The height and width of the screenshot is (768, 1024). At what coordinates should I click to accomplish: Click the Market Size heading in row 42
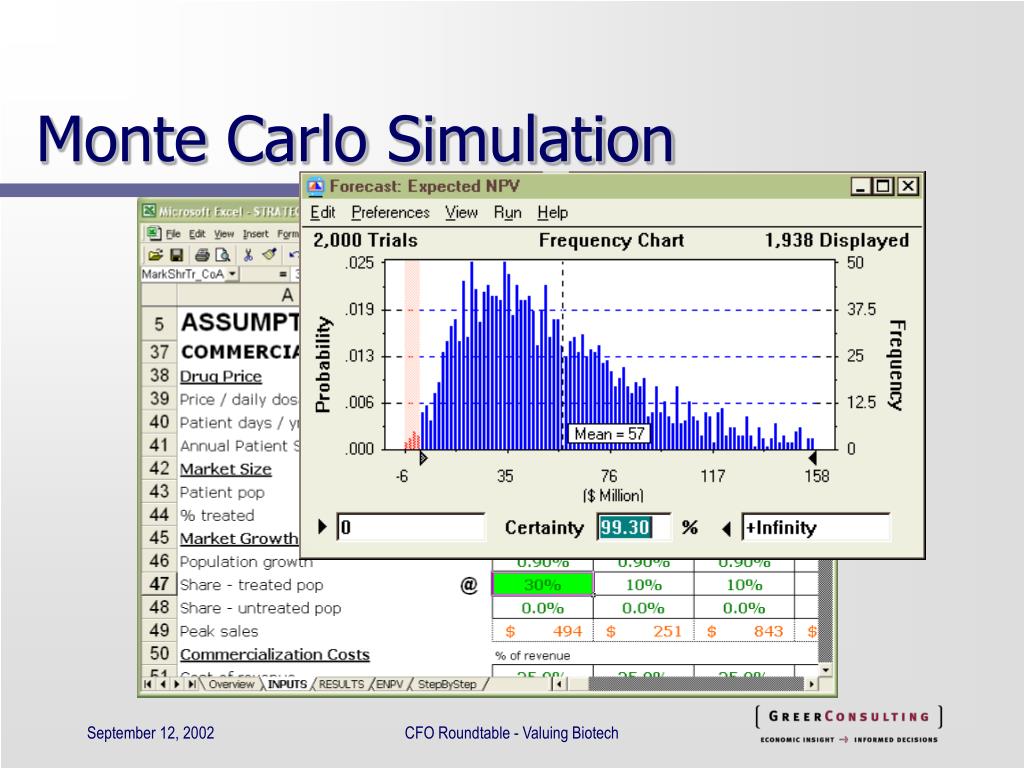225,469
